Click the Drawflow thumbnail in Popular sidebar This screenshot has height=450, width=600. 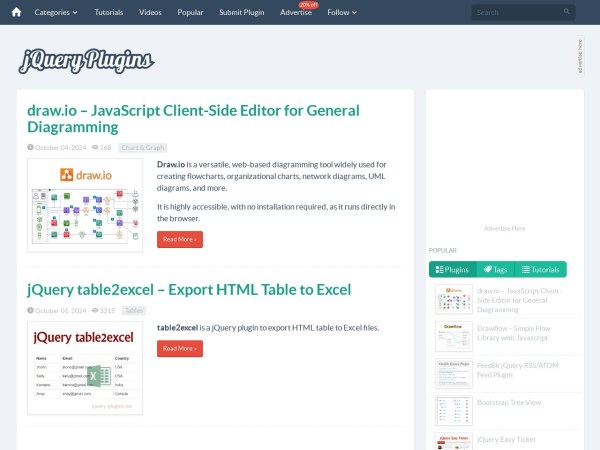click(x=453, y=336)
